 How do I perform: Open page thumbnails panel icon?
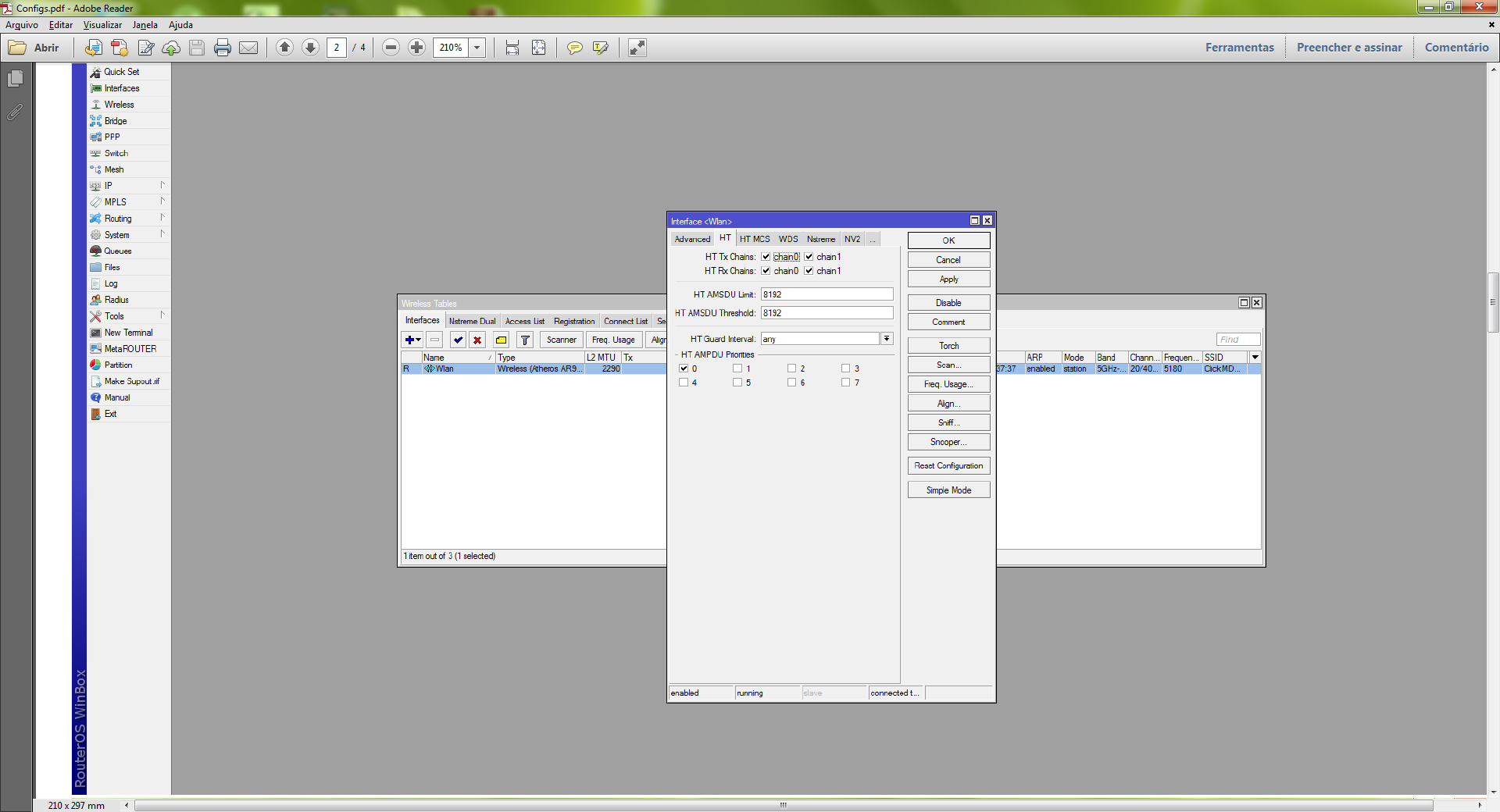[15, 79]
